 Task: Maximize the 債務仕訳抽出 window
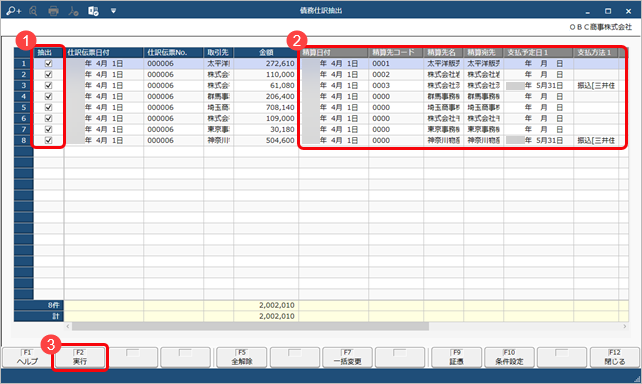[x=608, y=11]
